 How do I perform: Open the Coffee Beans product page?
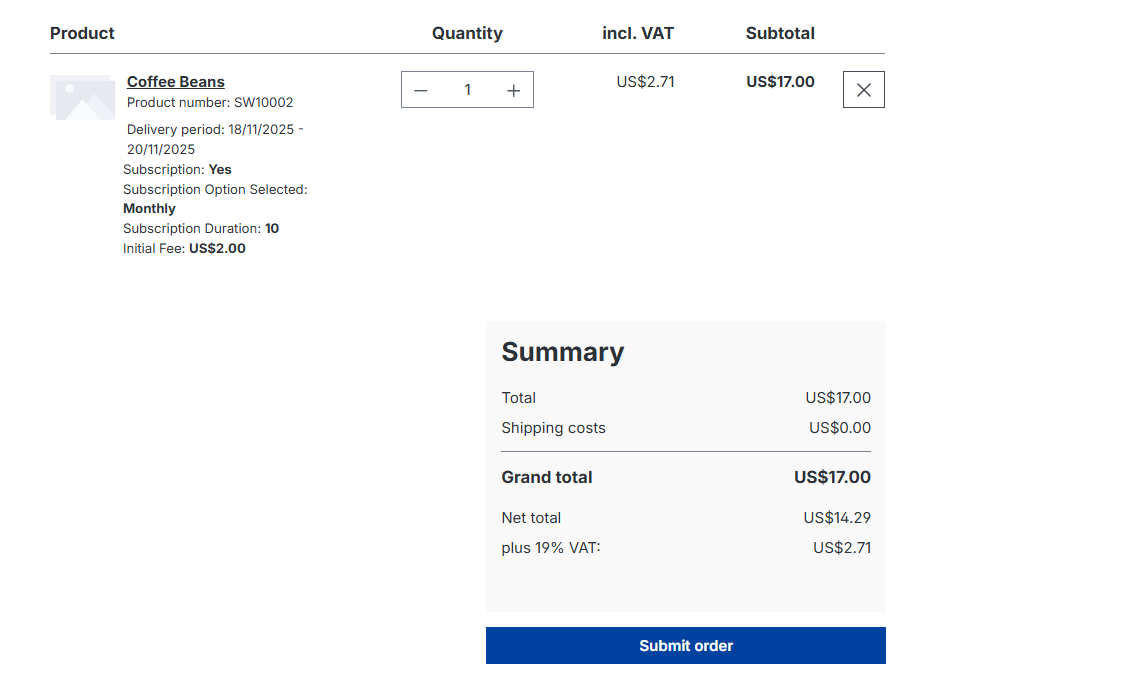coord(176,81)
